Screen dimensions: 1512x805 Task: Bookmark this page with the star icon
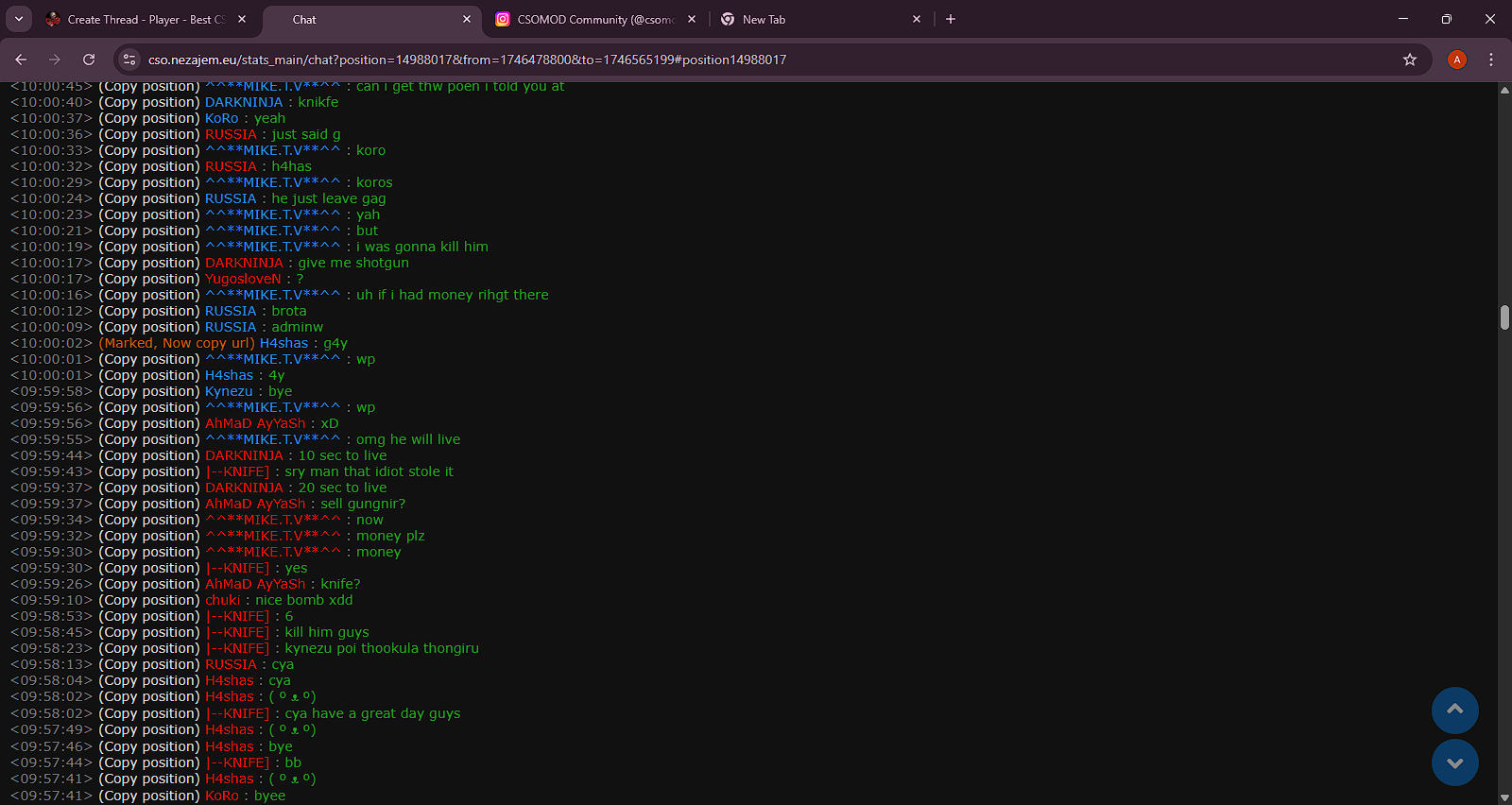(1409, 60)
